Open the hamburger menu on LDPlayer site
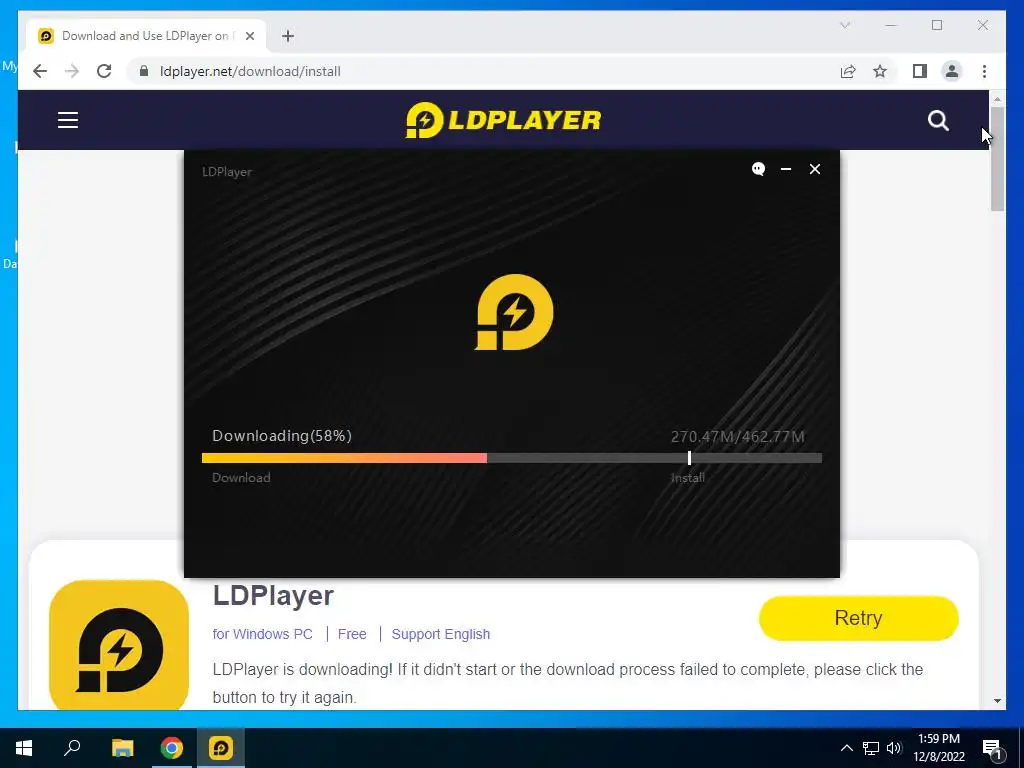Screen dimensions: 1024x768 click(x=68, y=120)
